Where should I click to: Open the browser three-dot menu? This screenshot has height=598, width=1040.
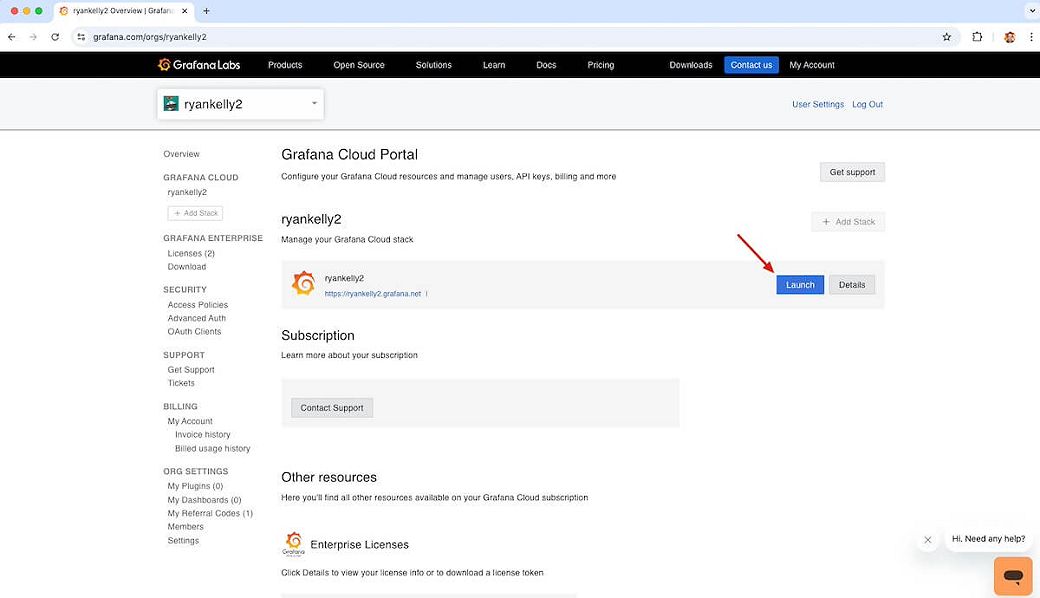tap(1031, 35)
